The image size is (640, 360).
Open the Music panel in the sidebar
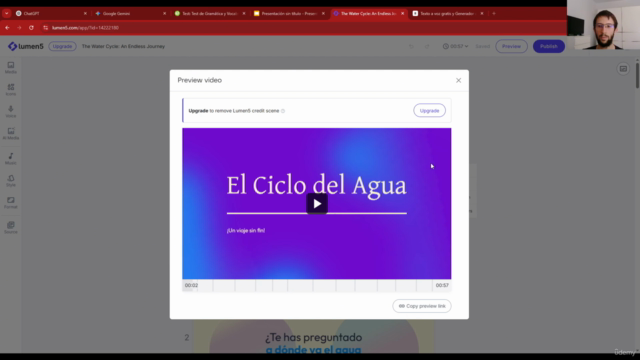[x=11, y=159]
